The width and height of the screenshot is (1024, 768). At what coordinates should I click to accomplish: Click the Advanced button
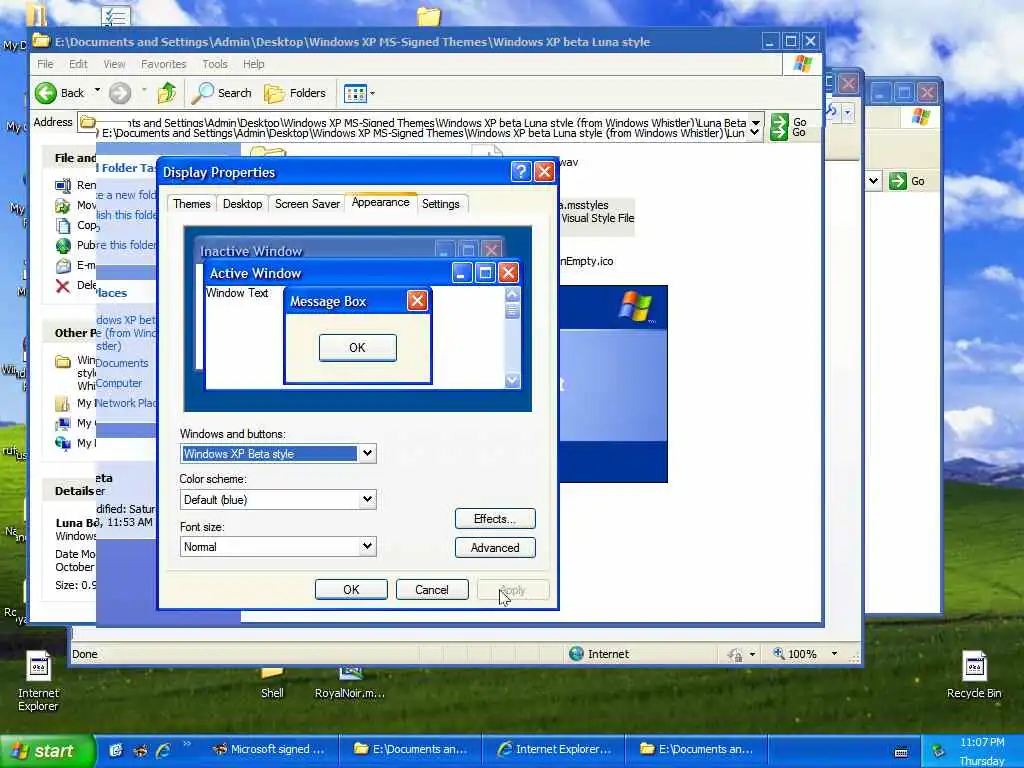[x=495, y=547]
